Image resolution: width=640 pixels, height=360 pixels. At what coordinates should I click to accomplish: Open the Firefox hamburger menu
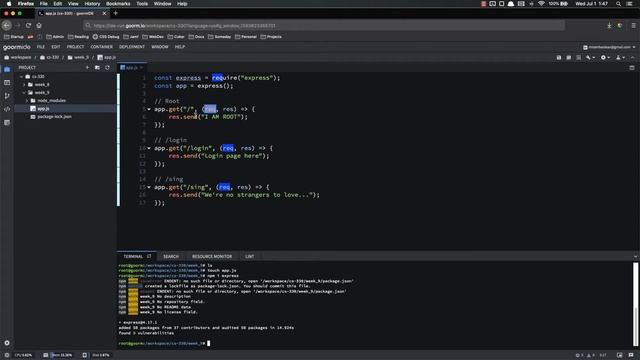[633, 25]
